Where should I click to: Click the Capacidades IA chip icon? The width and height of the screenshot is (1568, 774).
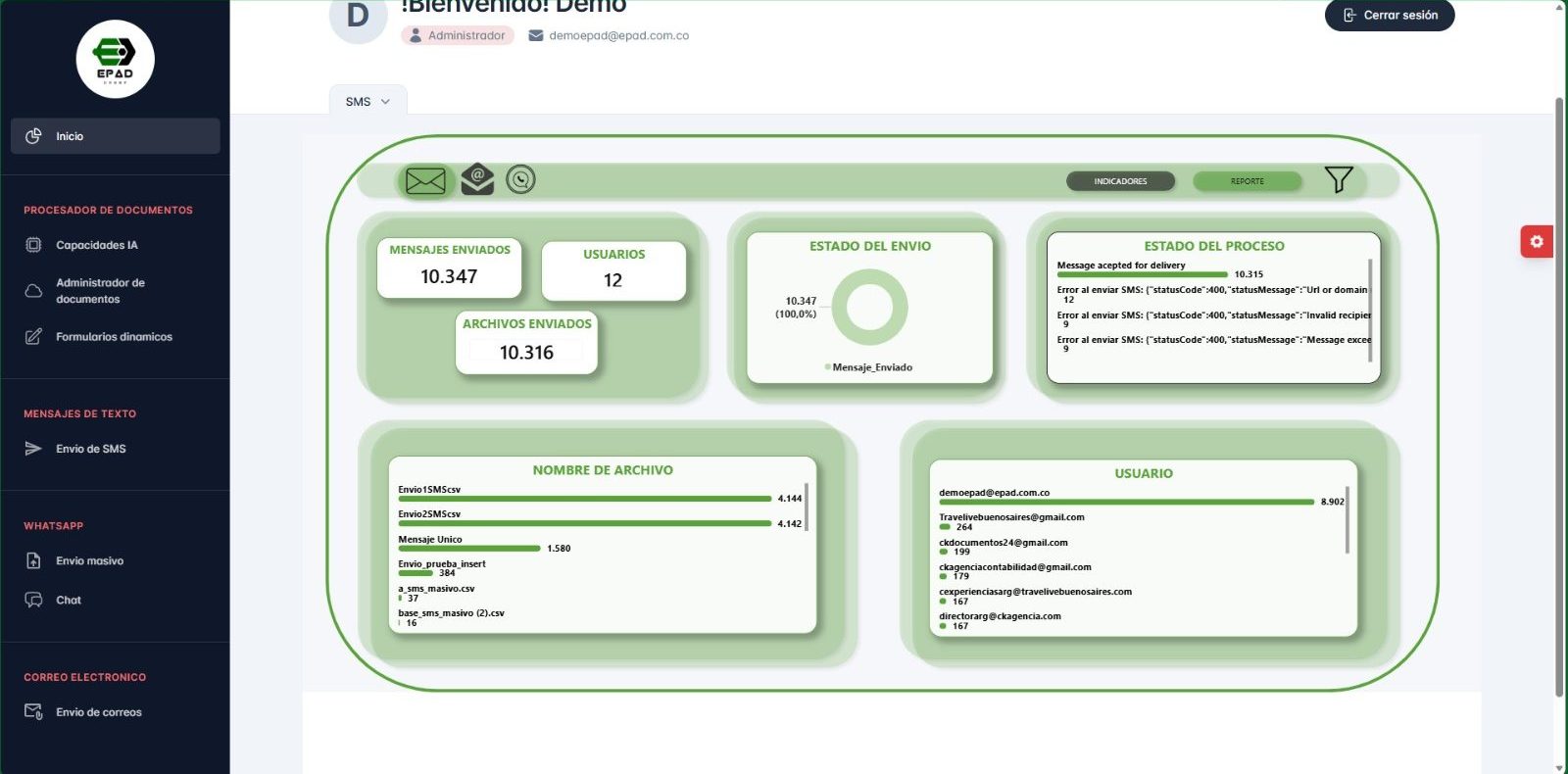33,245
